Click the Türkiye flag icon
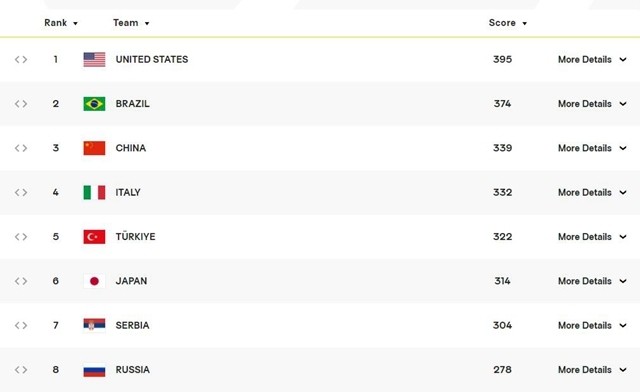 [94, 237]
